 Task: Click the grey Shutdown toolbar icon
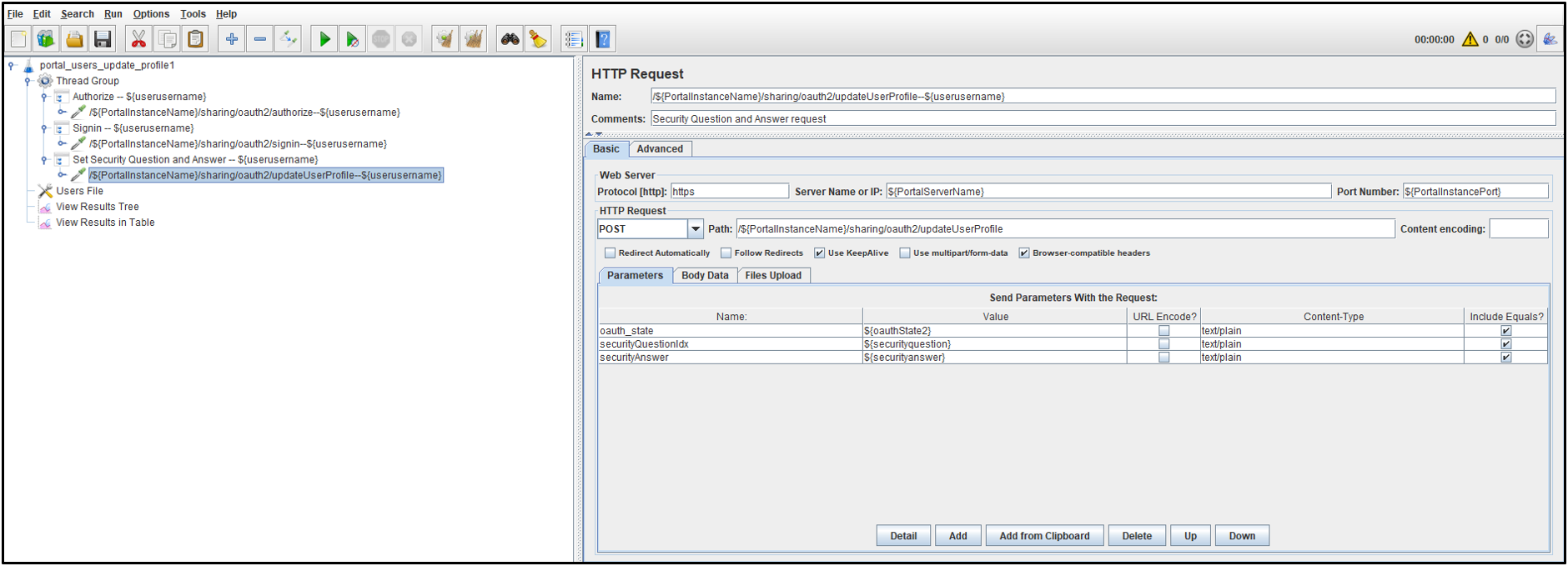click(410, 39)
